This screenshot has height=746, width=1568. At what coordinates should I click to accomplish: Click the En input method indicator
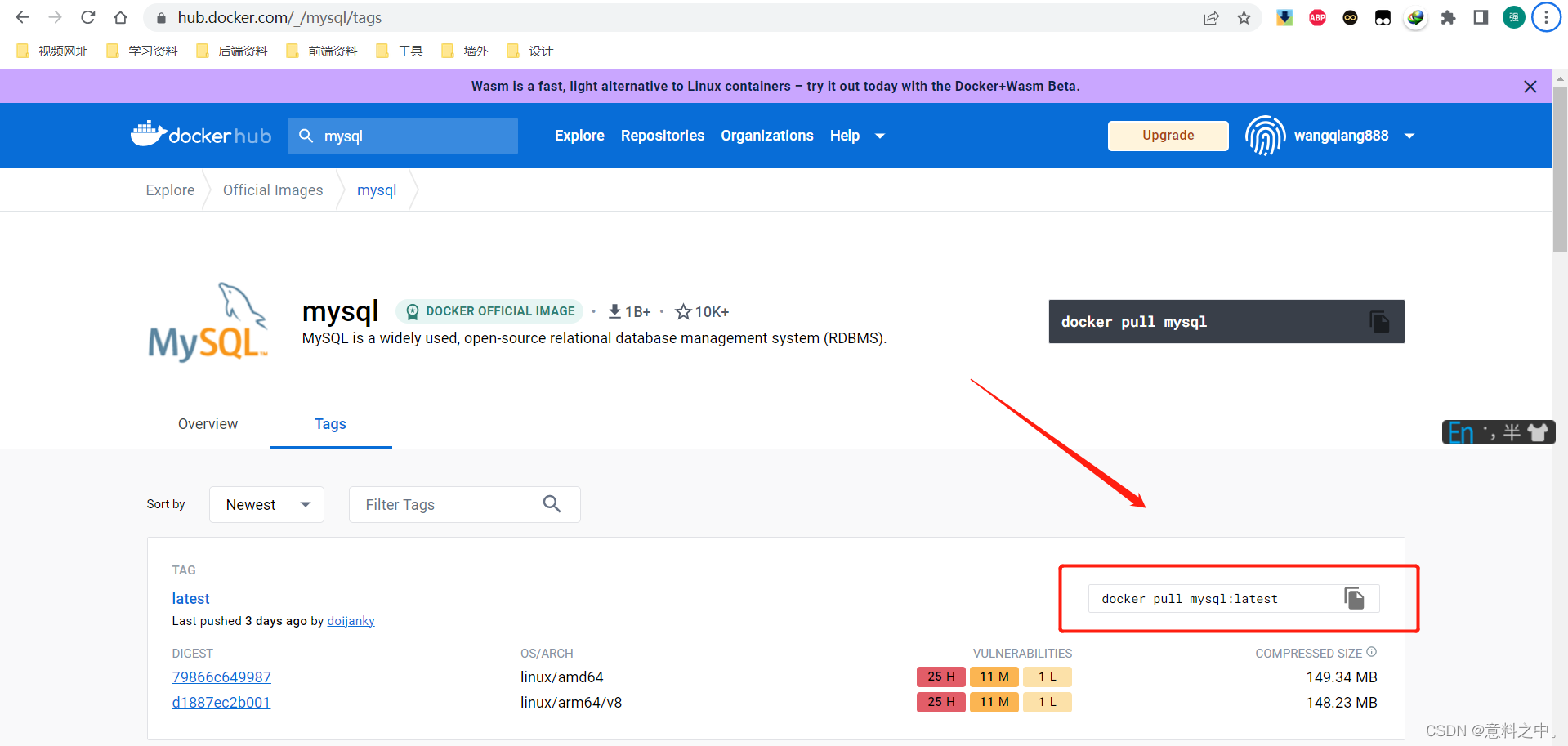coord(1461,432)
